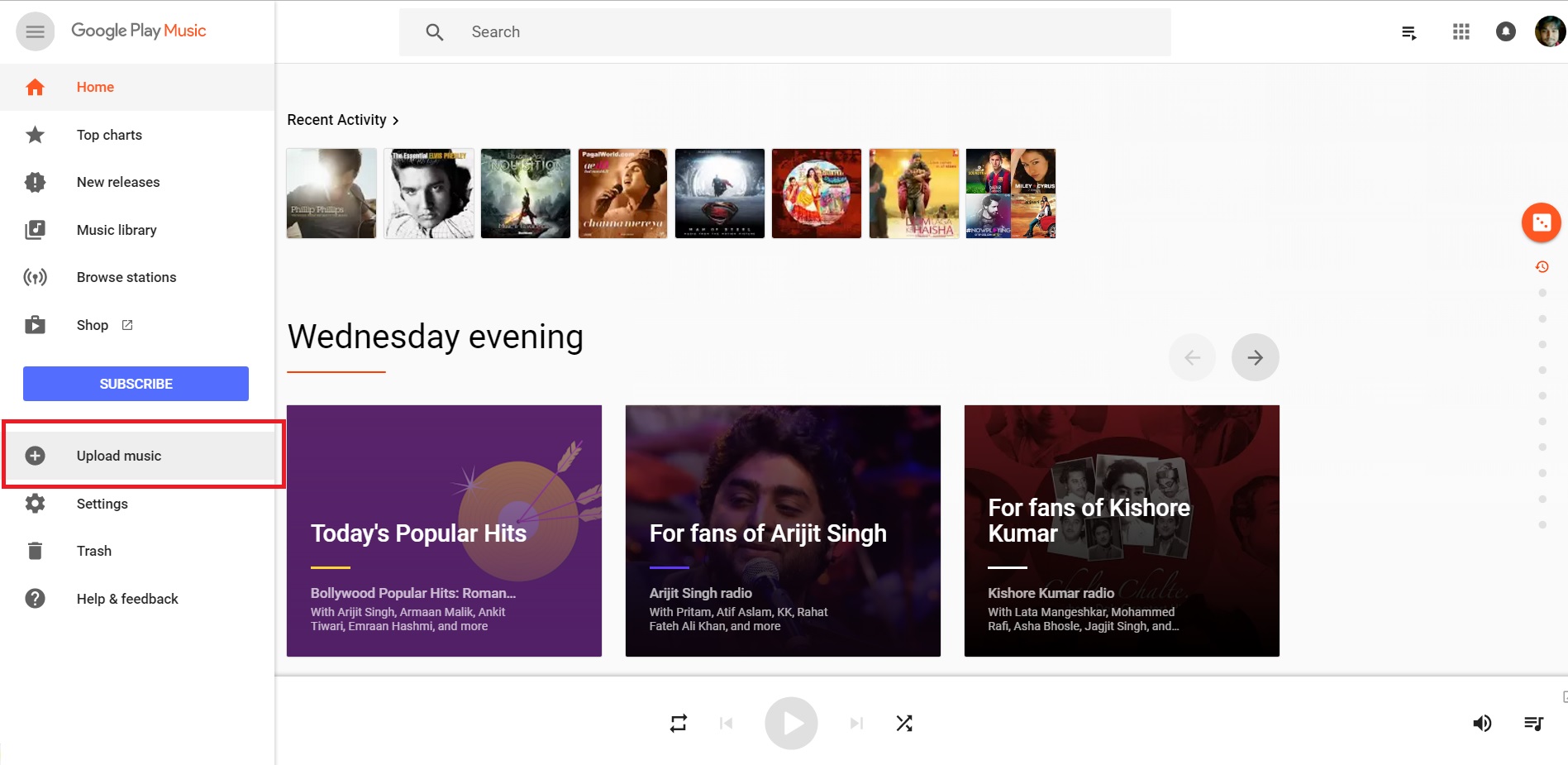Open New releases
Viewport: 1568px width, 765px height.
click(137, 182)
